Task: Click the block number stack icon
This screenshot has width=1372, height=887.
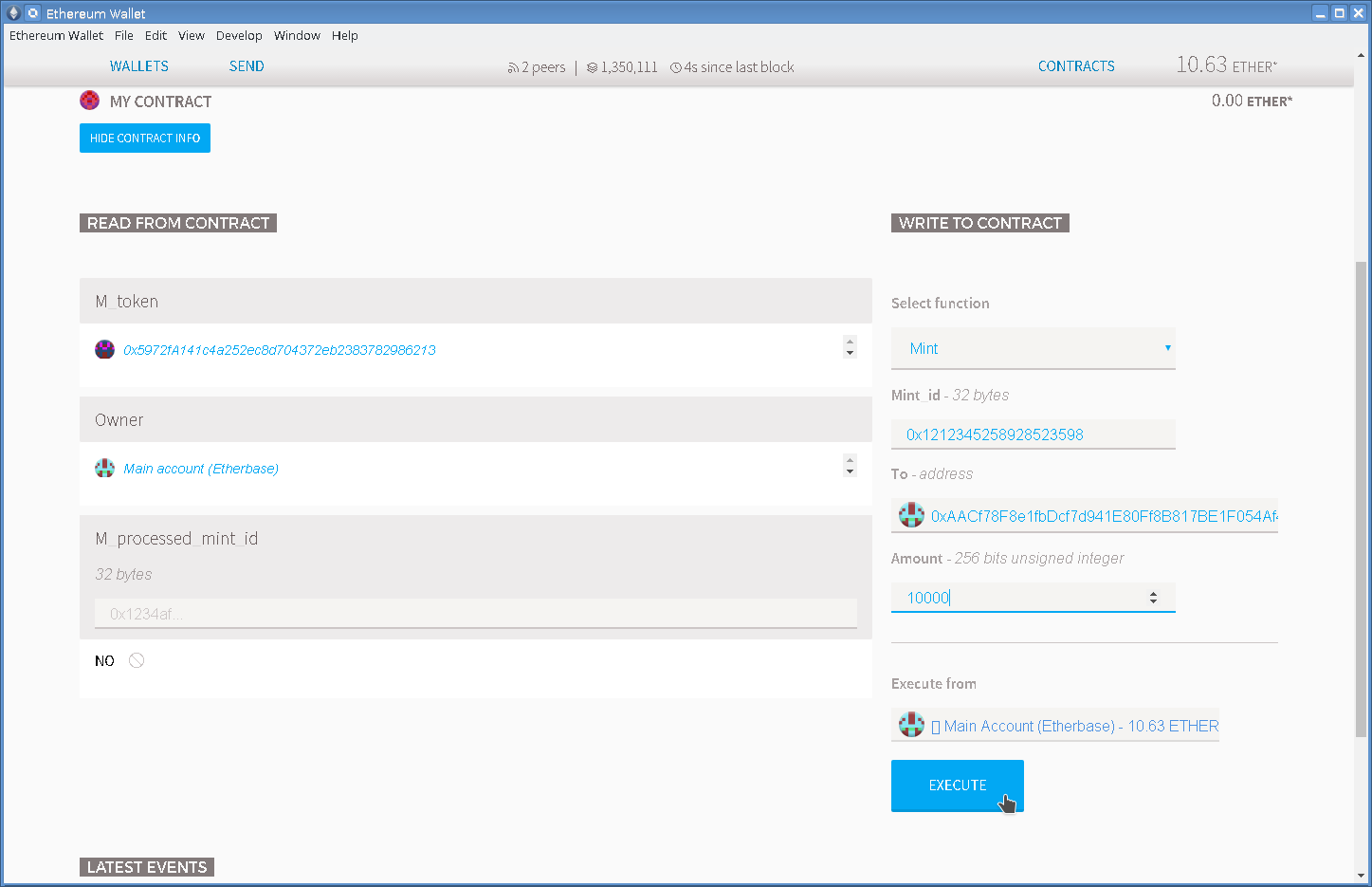Action: 592,67
